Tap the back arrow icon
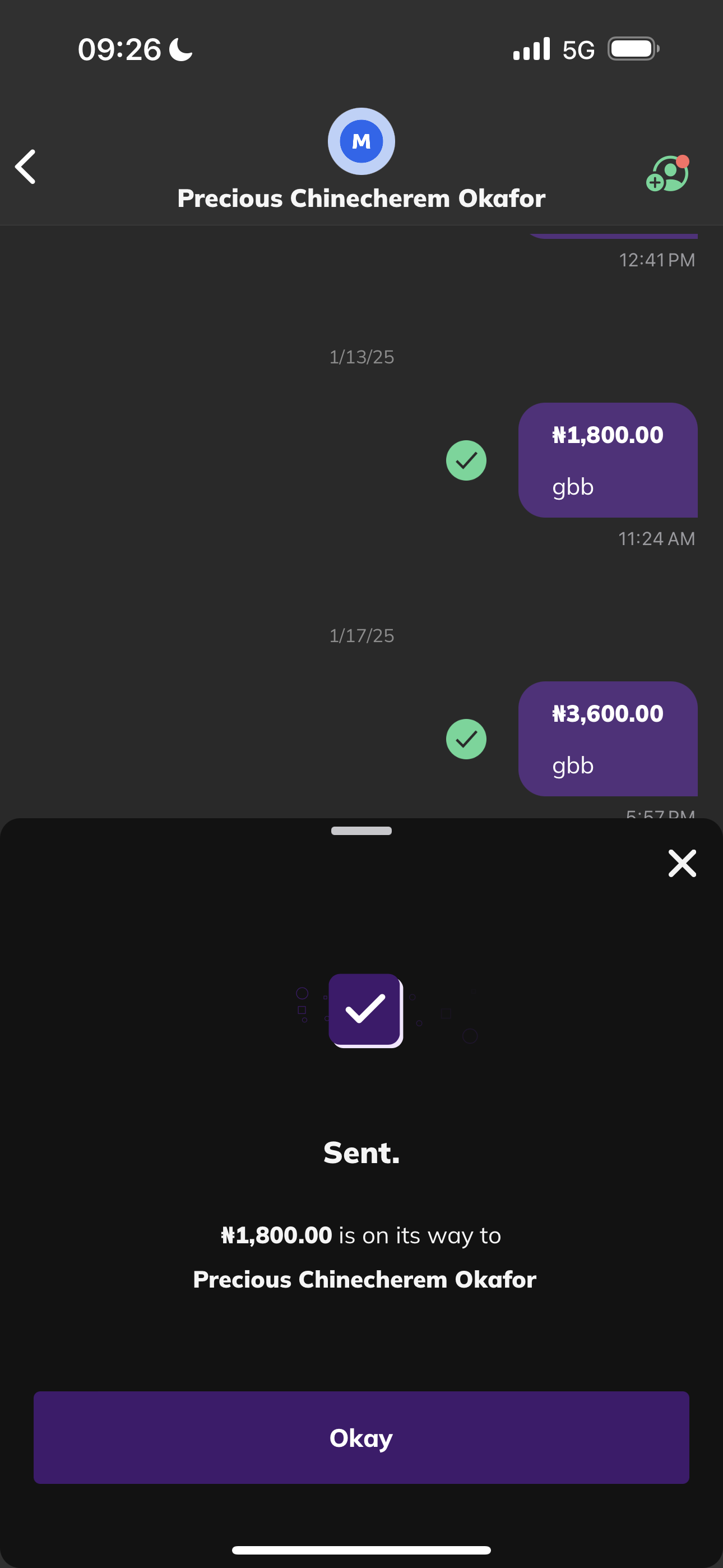Viewport: 723px width, 1568px height. coord(26,166)
